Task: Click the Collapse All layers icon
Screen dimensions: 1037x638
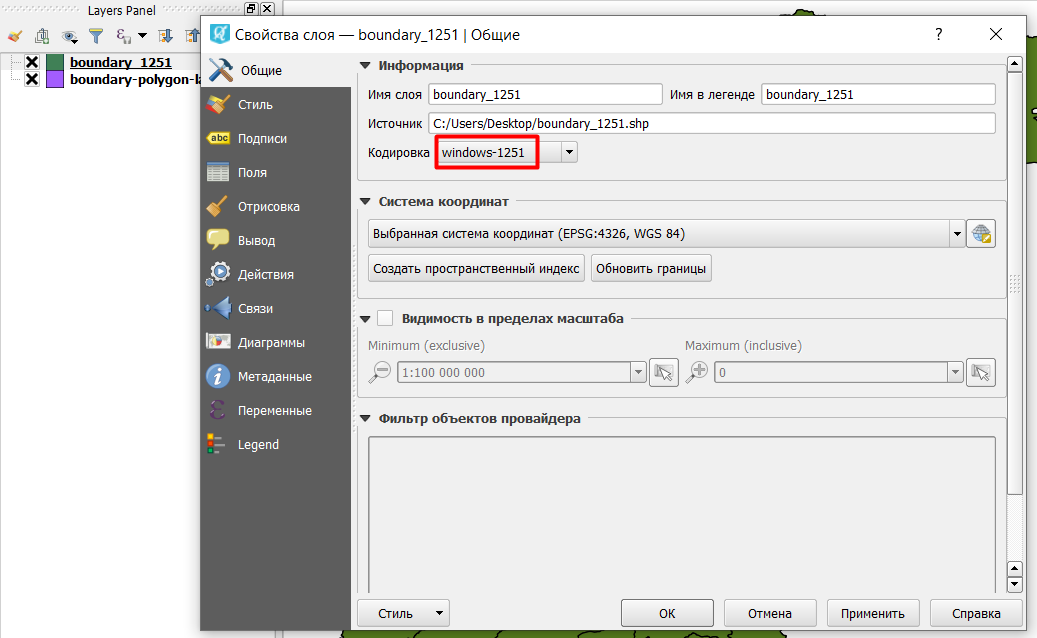Action: click(193, 36)
